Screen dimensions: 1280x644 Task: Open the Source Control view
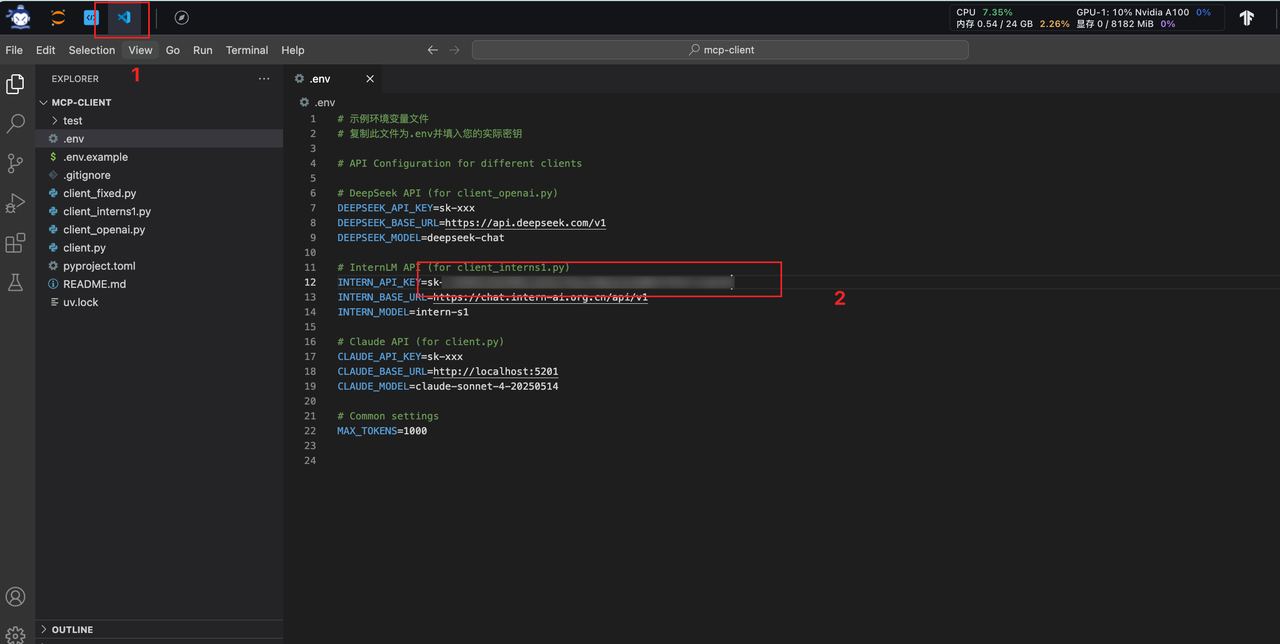pos(15,164)
